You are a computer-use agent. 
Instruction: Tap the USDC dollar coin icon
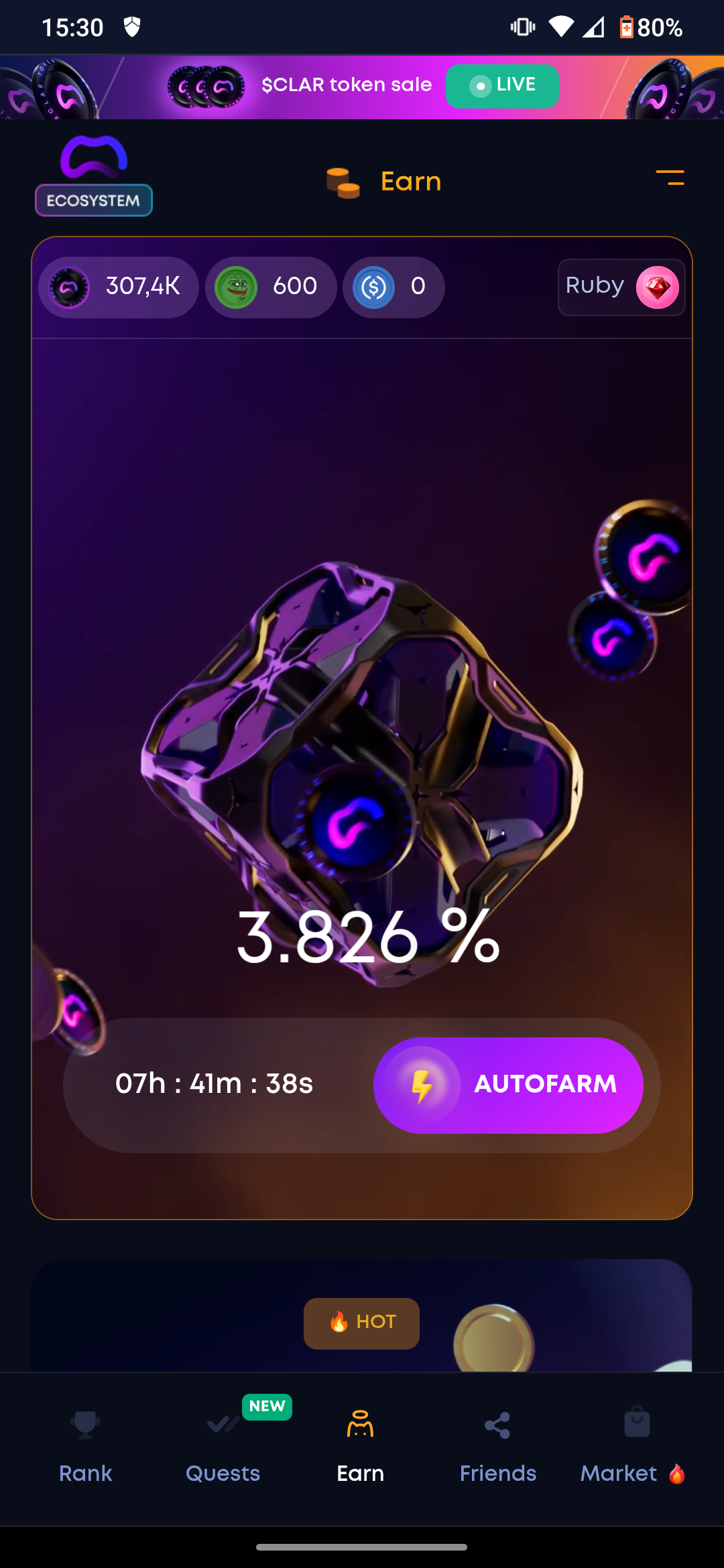click(x=373, y=287)
